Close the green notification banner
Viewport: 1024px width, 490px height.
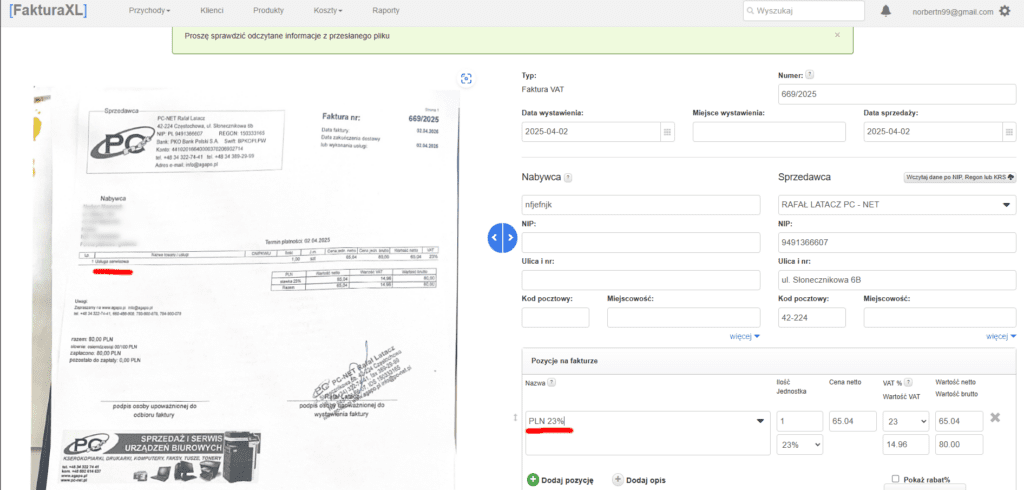837,35
